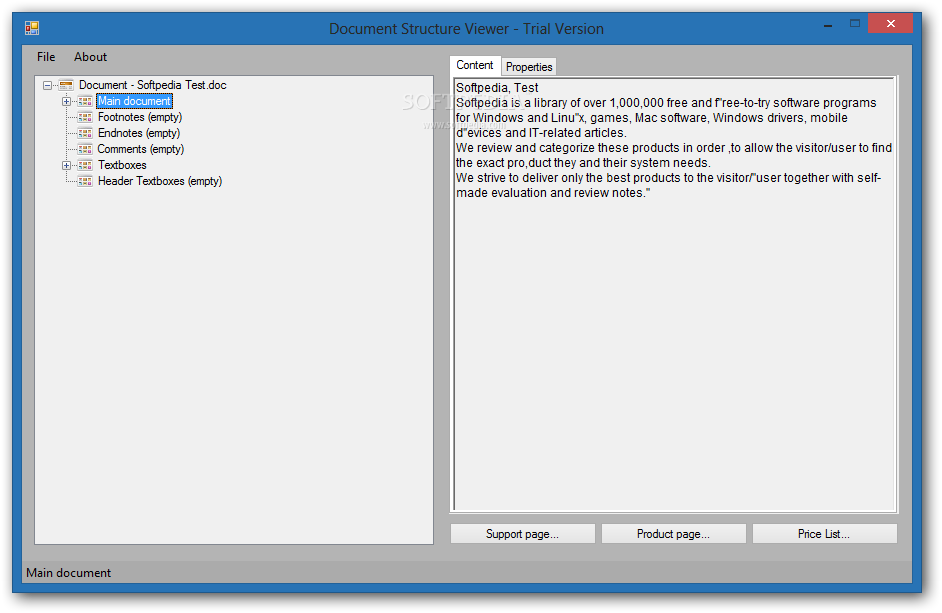This screenshot has height=613, width=942.
Task: Expand the Textboxes node
Action: coord(67,165)
